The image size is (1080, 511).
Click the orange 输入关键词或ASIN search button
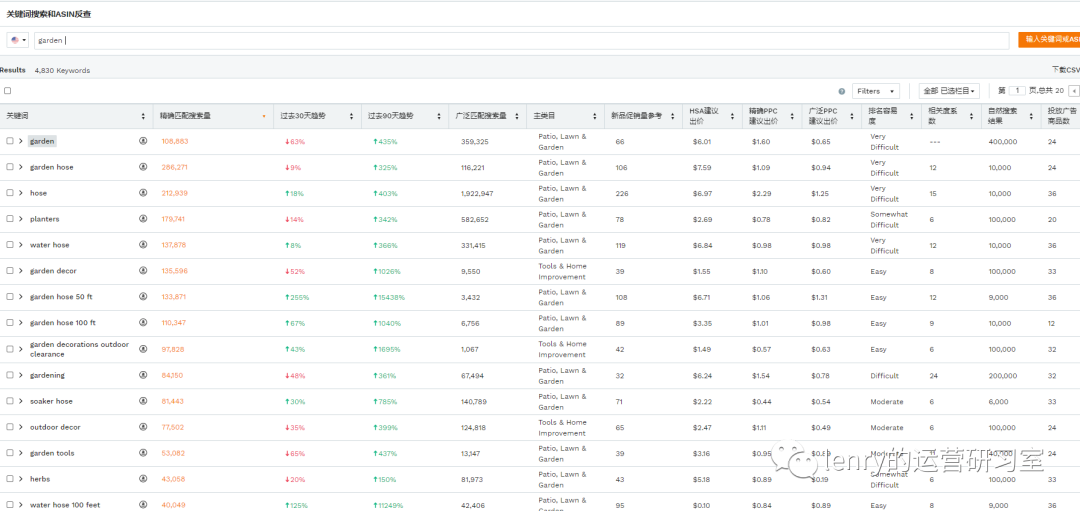pyautogui.click(x=1049, y=40)
